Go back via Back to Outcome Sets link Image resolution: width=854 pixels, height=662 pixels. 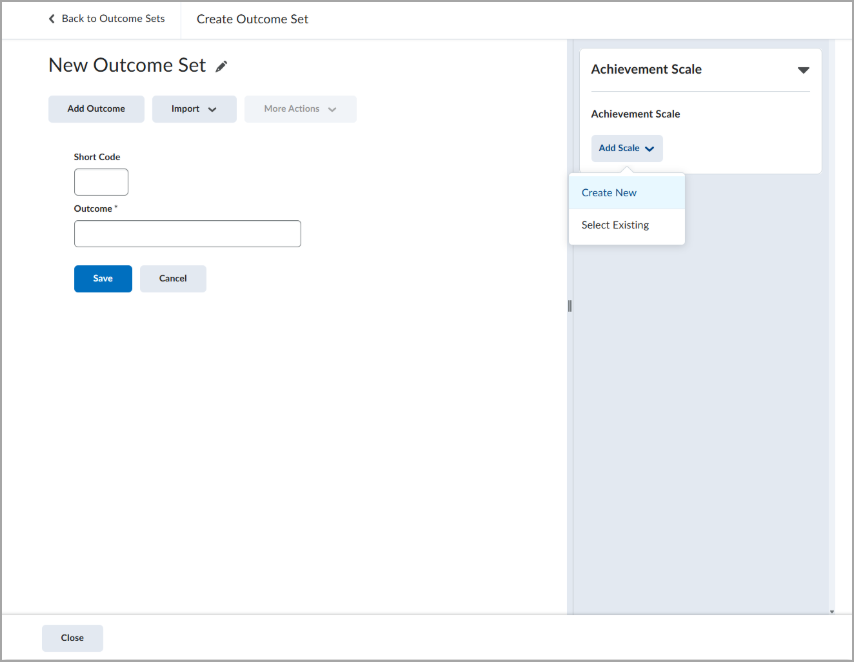click(113, 19)
